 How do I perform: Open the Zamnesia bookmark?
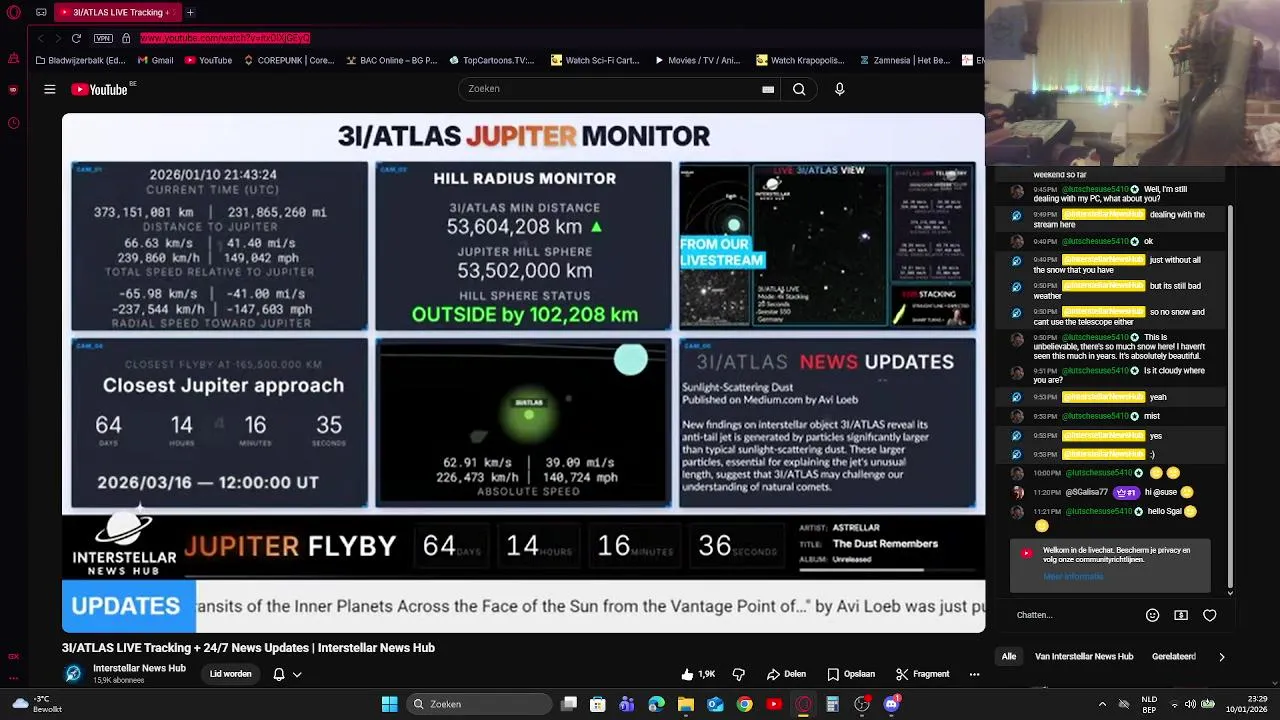[905, 60]
